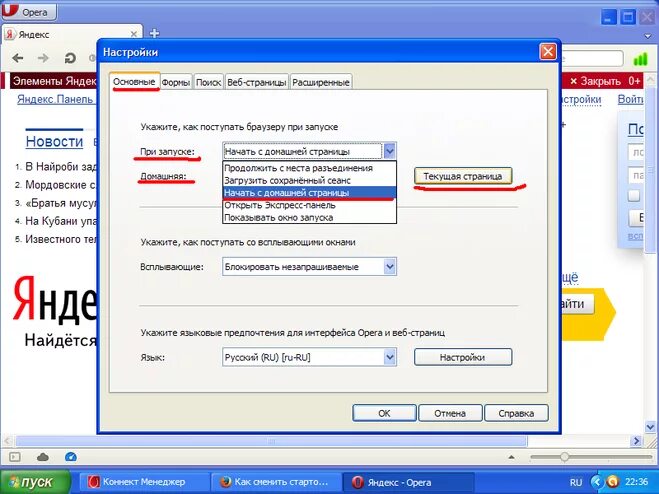This screenshot has height=494, width=659.
Task: Click the Opera Link cloud icon
Action: [x=43, y=457]
